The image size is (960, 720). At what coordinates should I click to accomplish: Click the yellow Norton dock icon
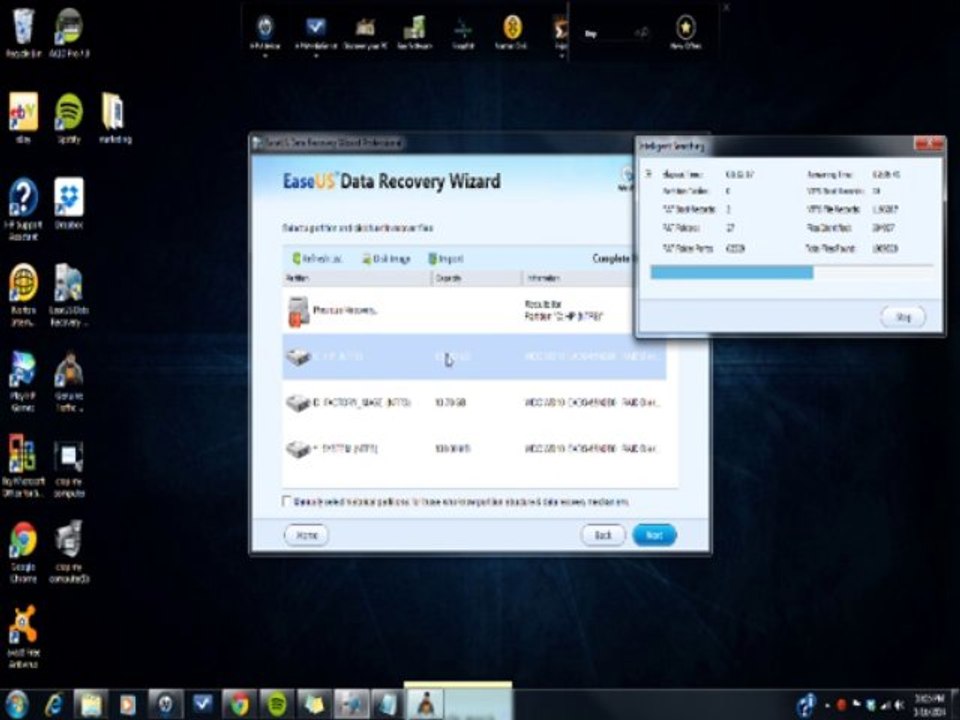coord(512,32)
